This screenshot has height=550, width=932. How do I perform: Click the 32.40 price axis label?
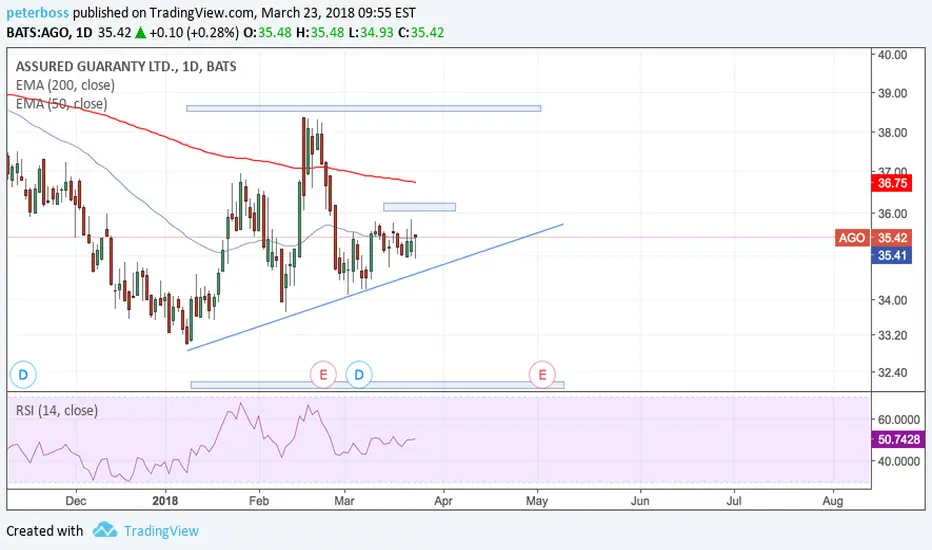click(893, 373)
